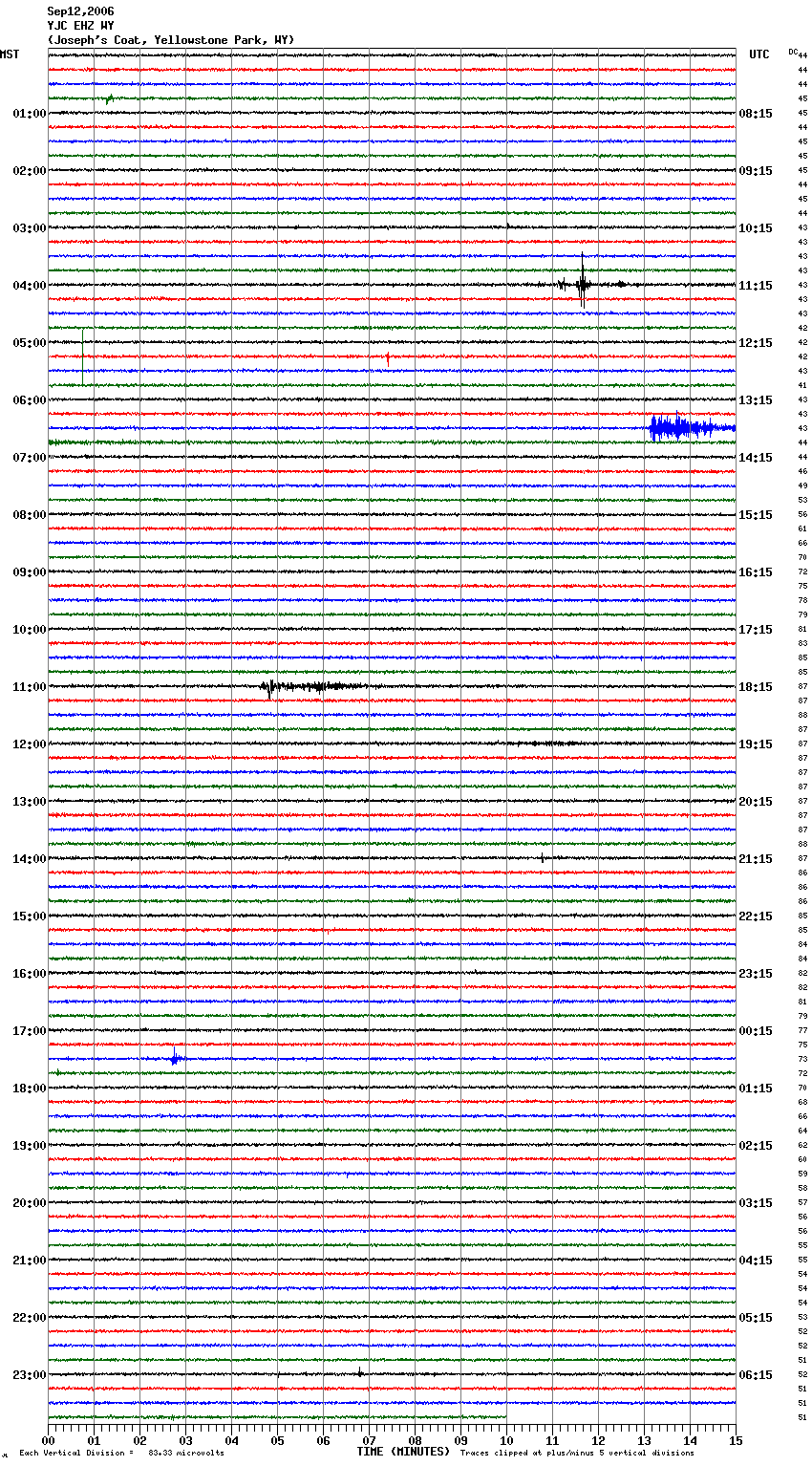
Task: Click minute tick label 15 on the time axis
Action: pyautogui.click(x=736, y=1440)
